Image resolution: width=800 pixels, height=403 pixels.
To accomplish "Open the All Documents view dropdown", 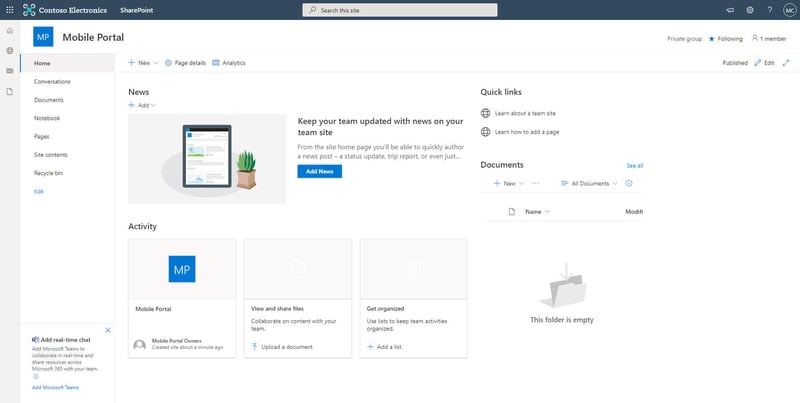I will click(589, 183).
